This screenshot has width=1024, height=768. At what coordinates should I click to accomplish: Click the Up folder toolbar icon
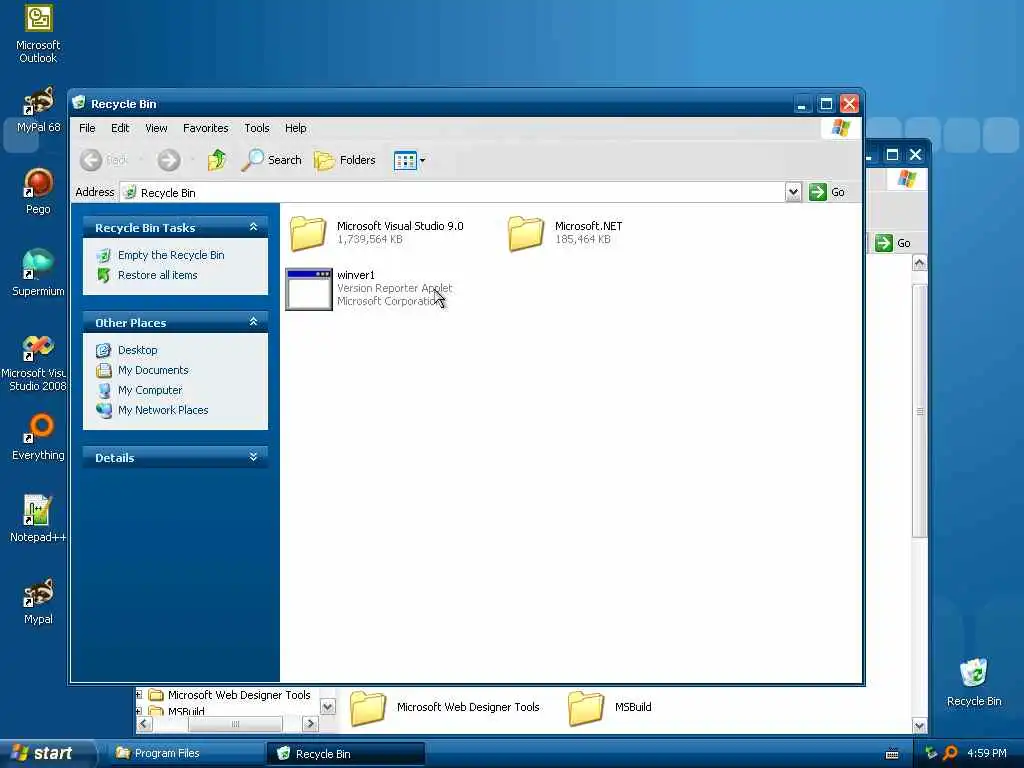(x=216, y=160)
